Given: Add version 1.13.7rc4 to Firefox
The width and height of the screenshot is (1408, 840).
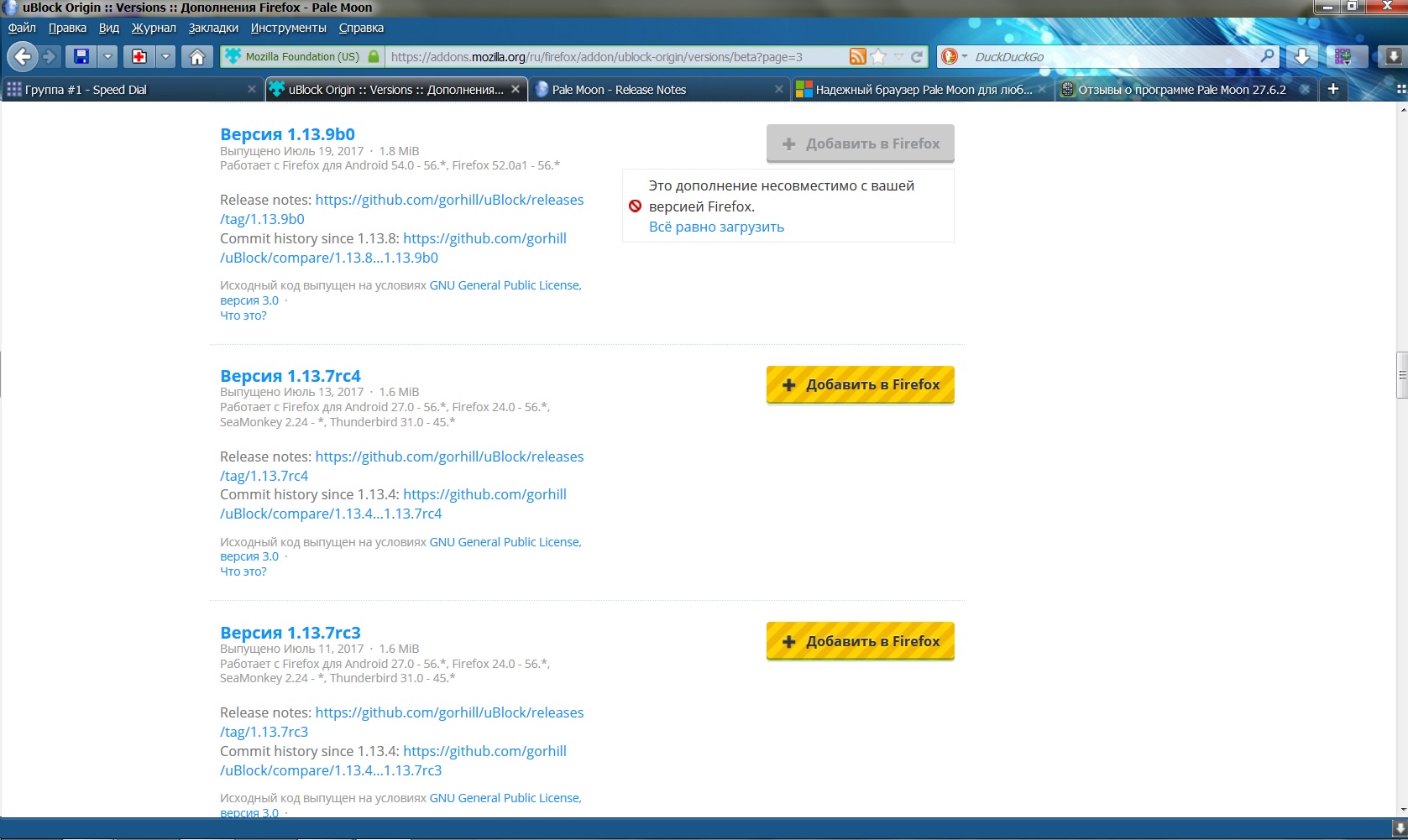Looking at the screenshot, I should [x=860, y=384].
